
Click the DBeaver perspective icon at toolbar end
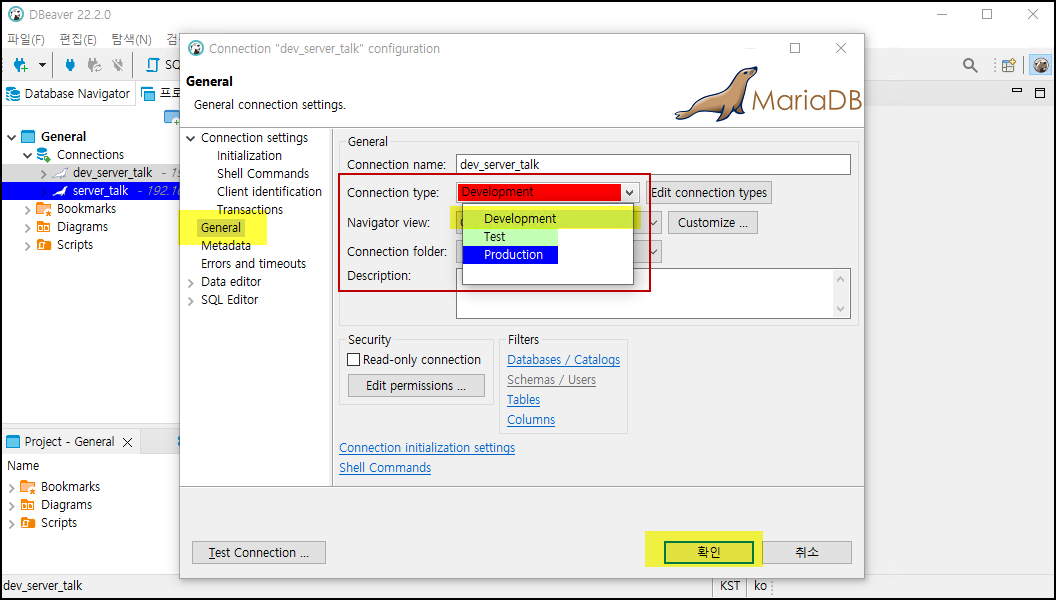pyautogui.click(x=1041, y=65)
